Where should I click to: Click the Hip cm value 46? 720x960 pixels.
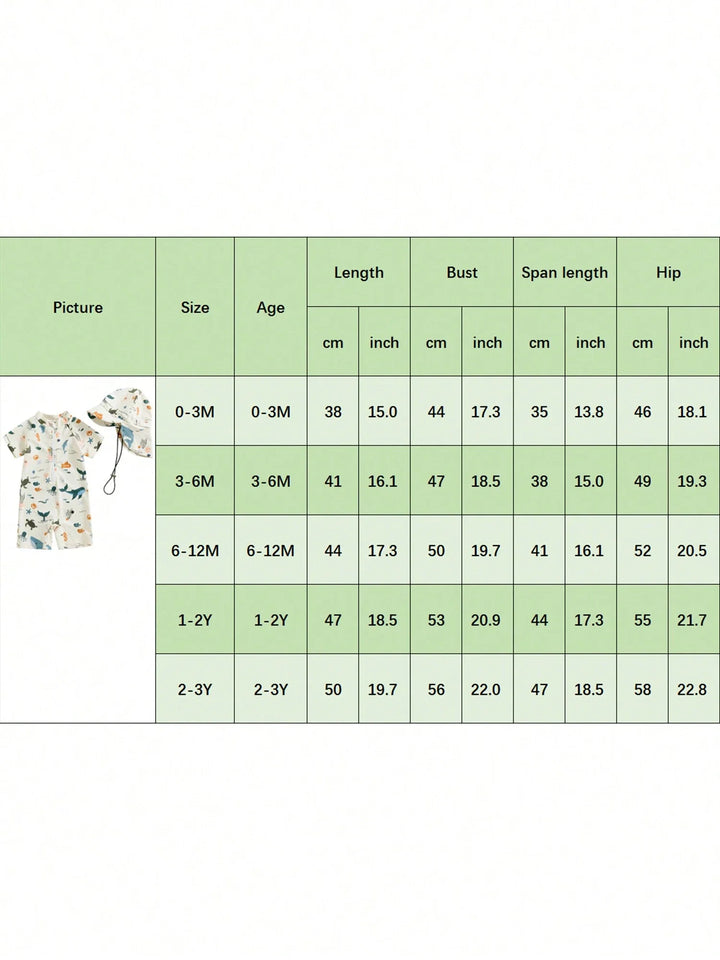[x=642, y=412]
